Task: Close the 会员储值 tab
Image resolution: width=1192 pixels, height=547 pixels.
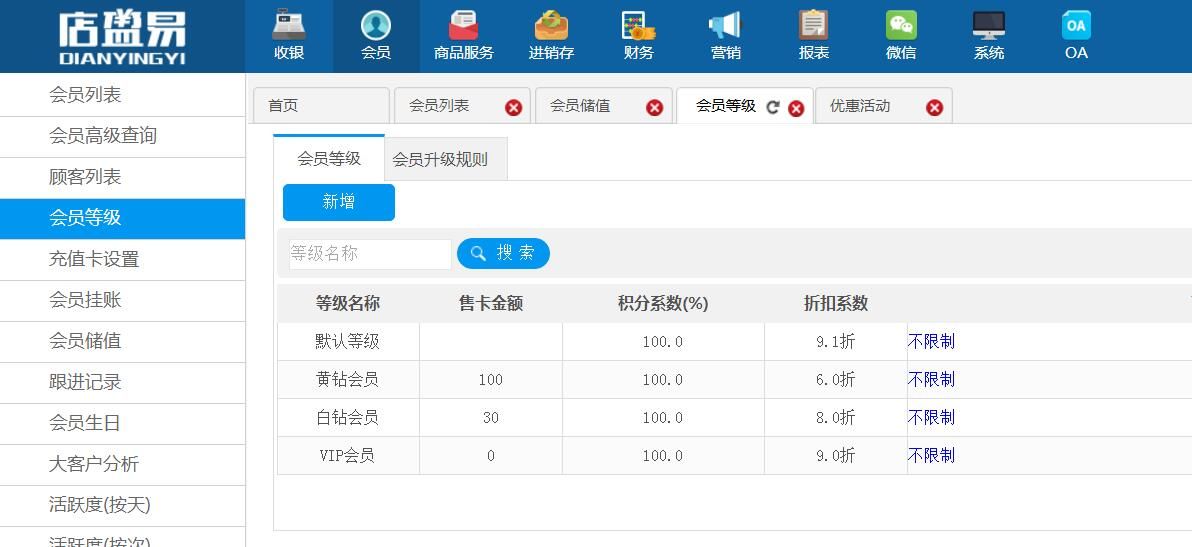Action: [655, 108]
